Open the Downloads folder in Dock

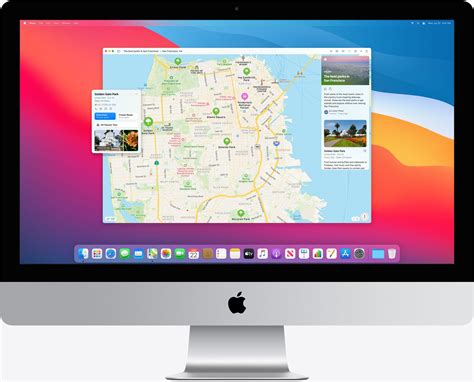coord(378,254)
